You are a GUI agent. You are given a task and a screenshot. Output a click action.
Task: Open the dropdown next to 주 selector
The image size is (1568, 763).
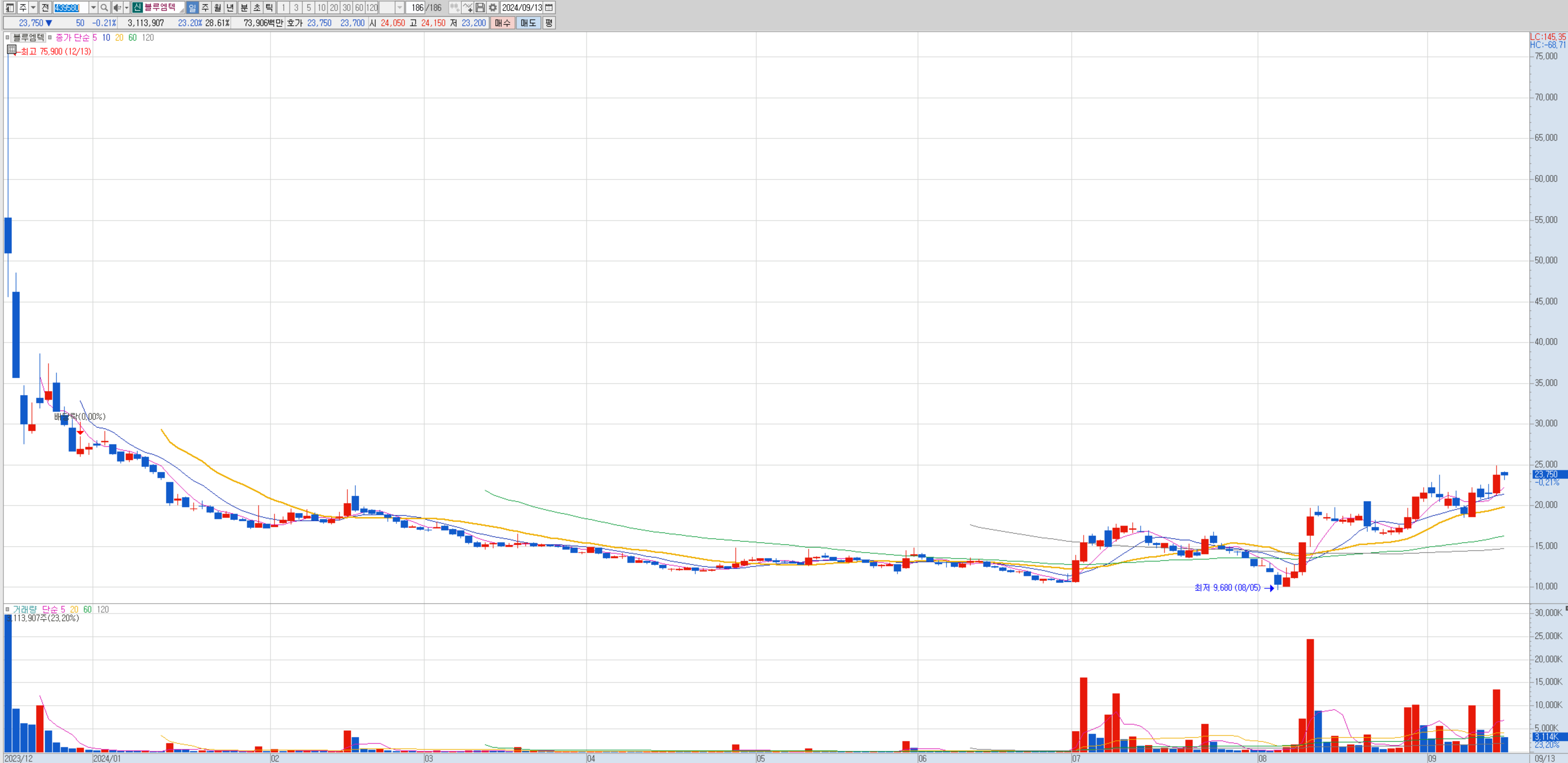click(34, 8)
